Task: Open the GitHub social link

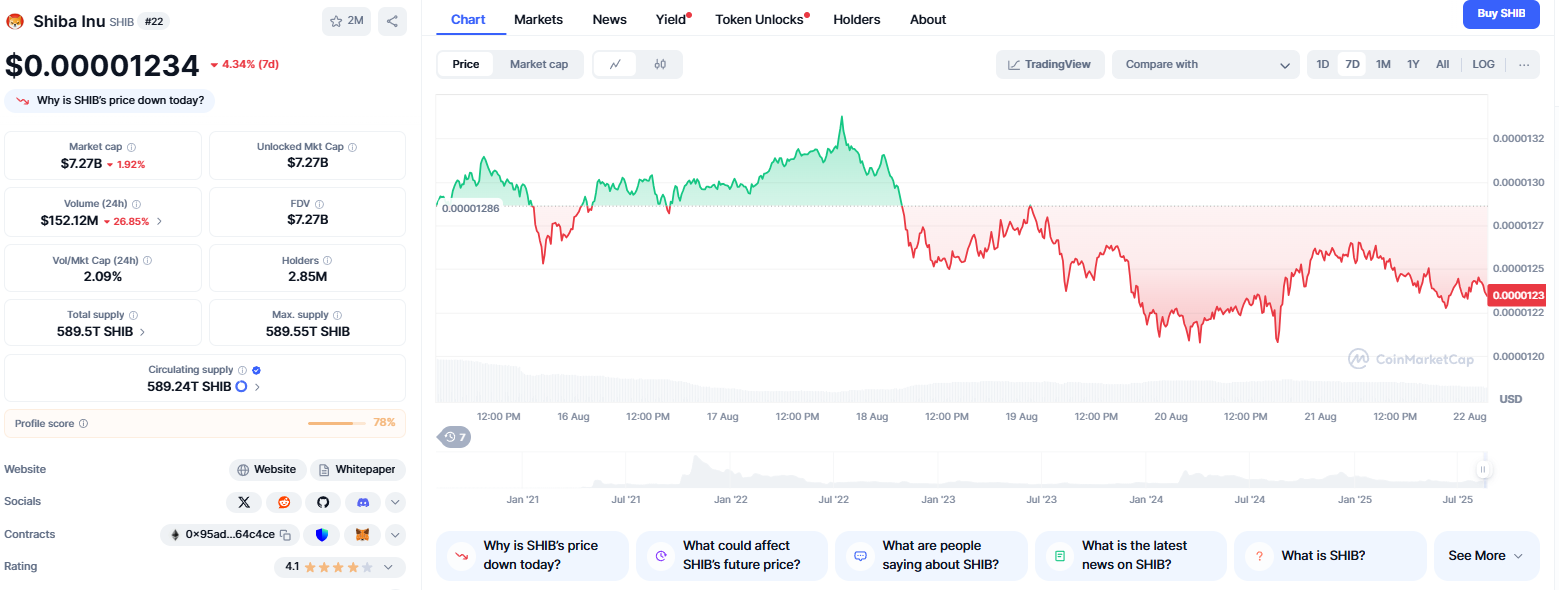Action: 323,502
